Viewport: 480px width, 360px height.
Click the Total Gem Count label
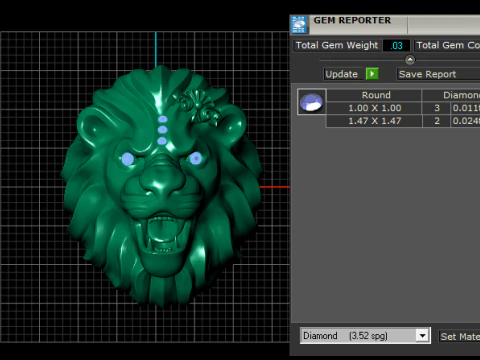pyautogui.click(x=448, y=45)
